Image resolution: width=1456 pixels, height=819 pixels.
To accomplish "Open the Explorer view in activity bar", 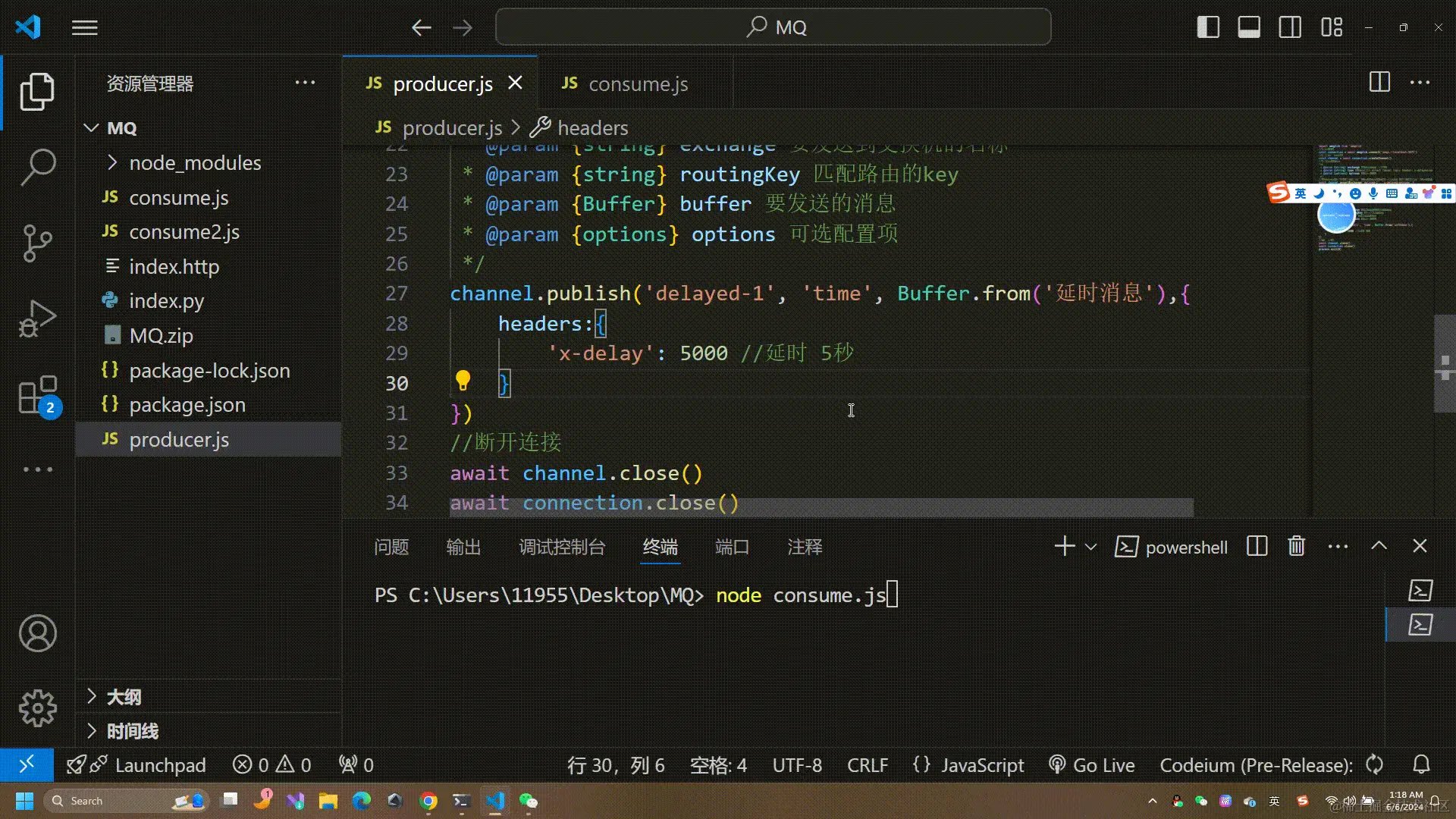I will click(37, 92).
